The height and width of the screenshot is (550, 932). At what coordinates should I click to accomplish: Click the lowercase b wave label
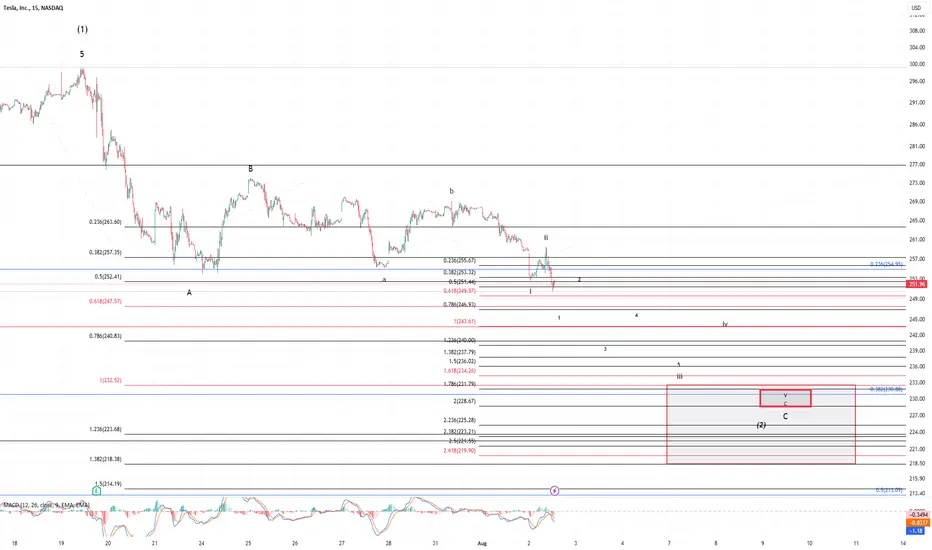tap(452, 191)
